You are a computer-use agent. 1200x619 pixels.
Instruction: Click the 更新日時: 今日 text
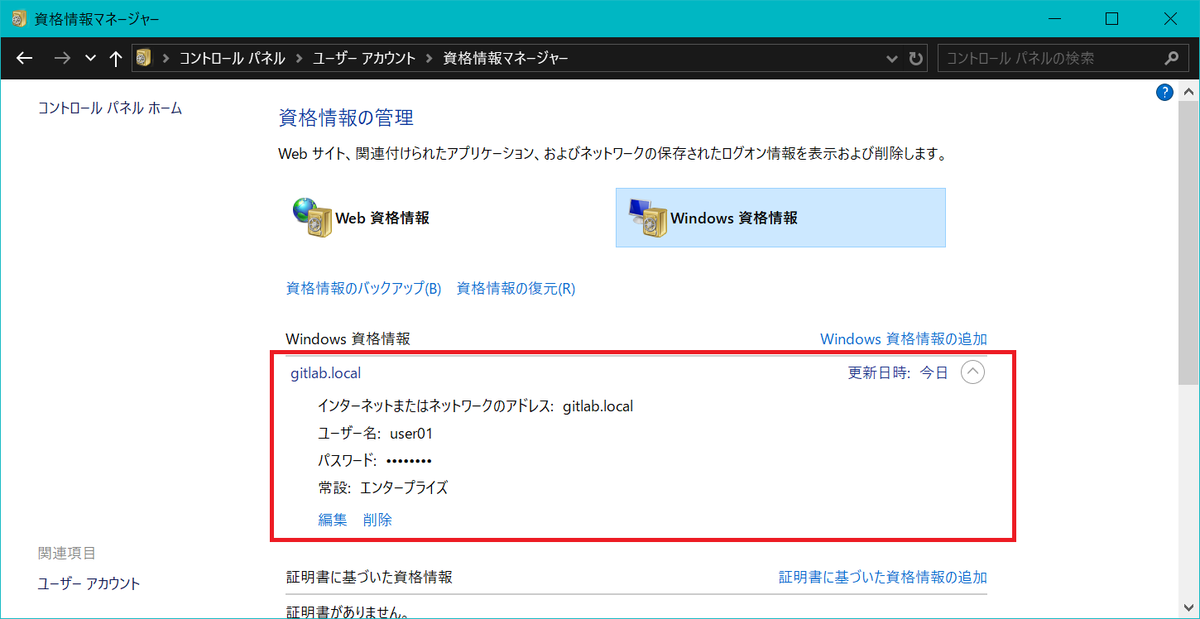pyautogui.click(x=898, y=373)
